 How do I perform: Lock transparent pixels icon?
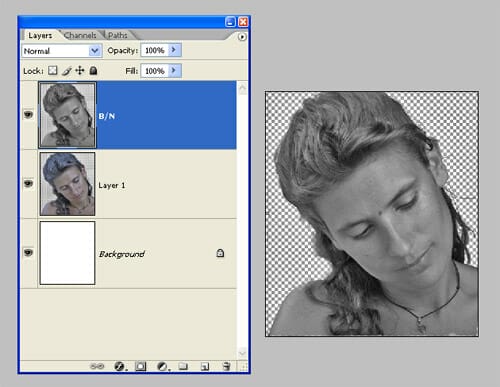click(53, 70)
